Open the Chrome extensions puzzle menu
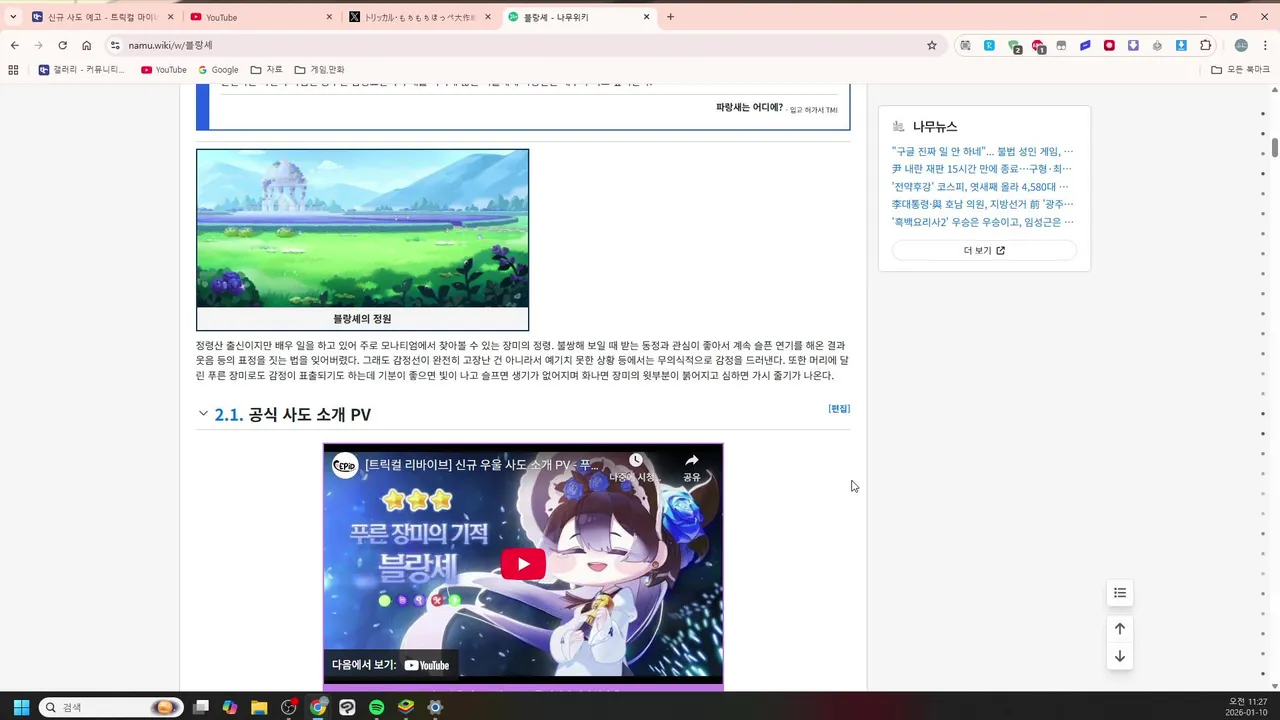The height and width of the screenshot is (720, 1280). click(x=1205, y=45)
